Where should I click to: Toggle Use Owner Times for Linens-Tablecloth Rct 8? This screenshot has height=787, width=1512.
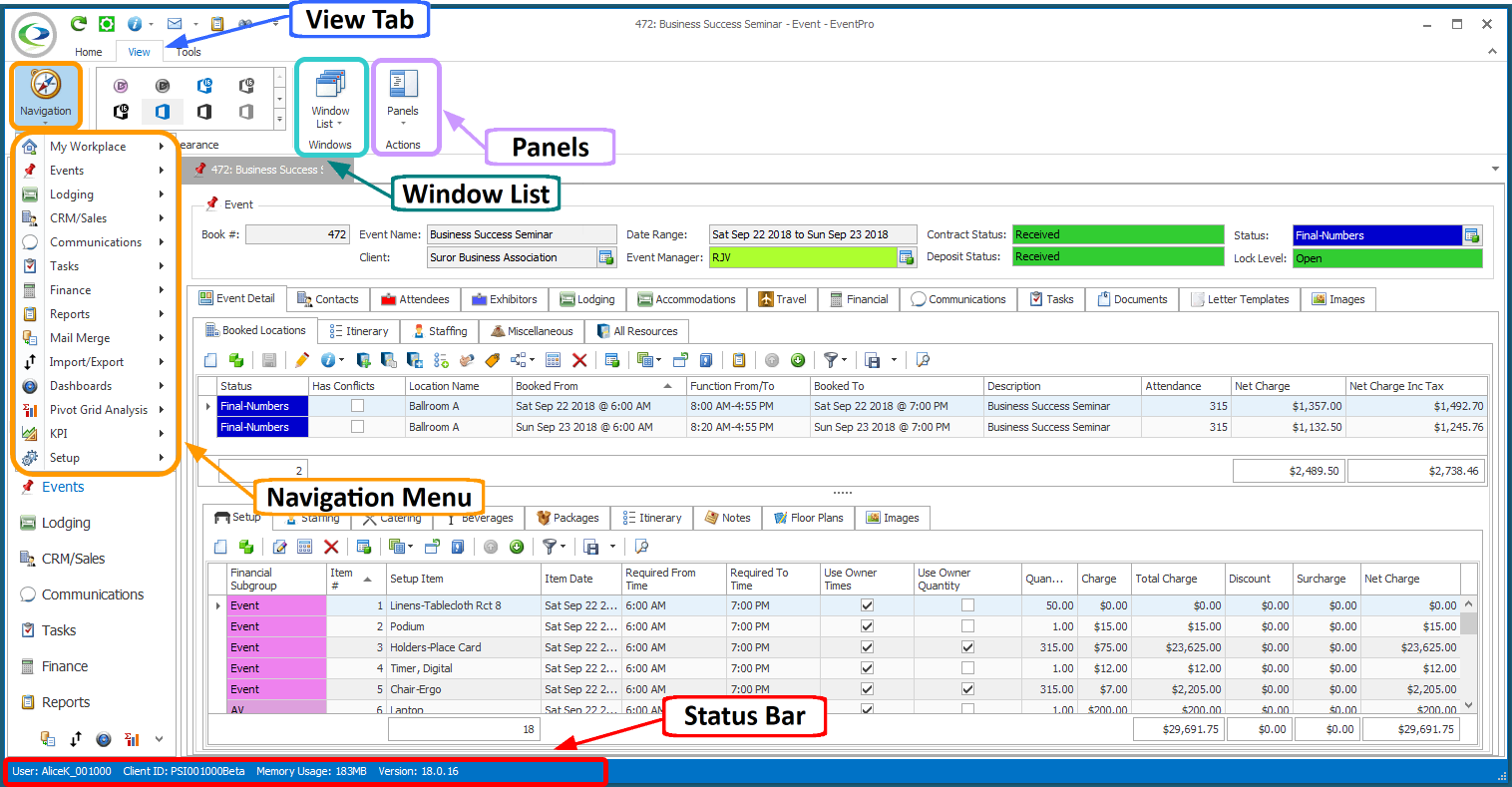867,605
